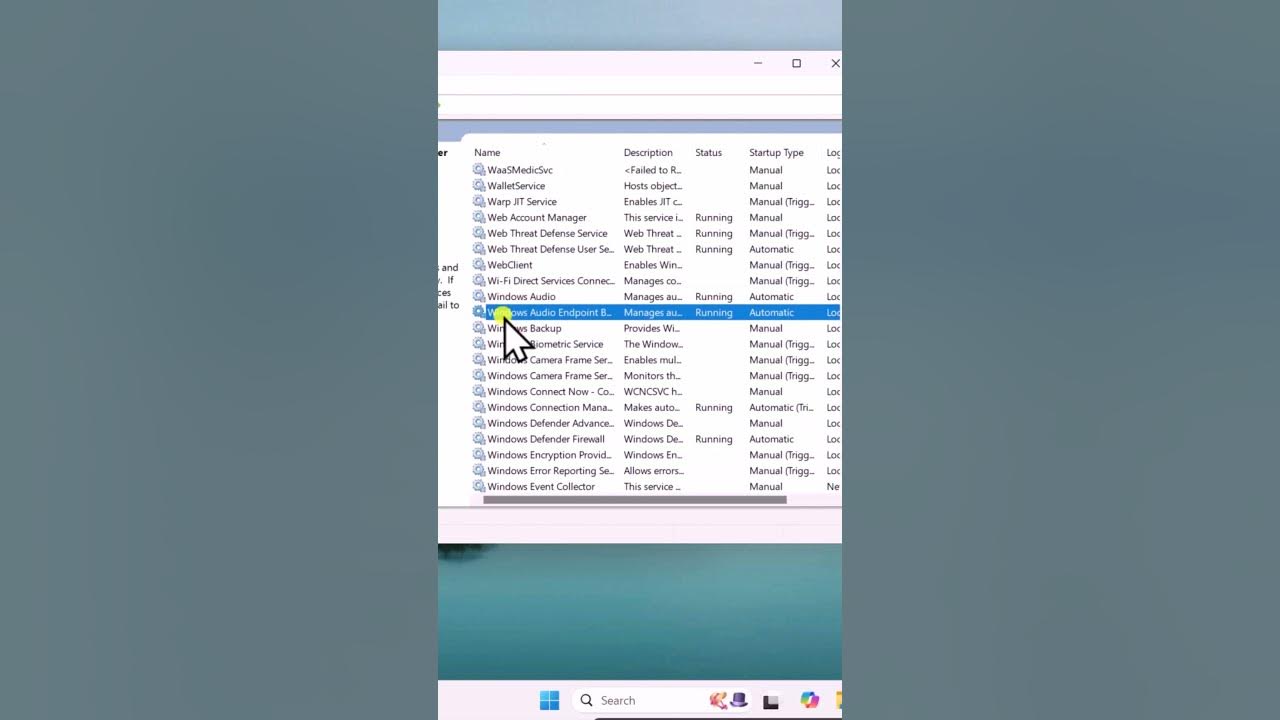Click 'Allows errors...' description cell
1280x720 pixels.
click(x=654, y=471)
